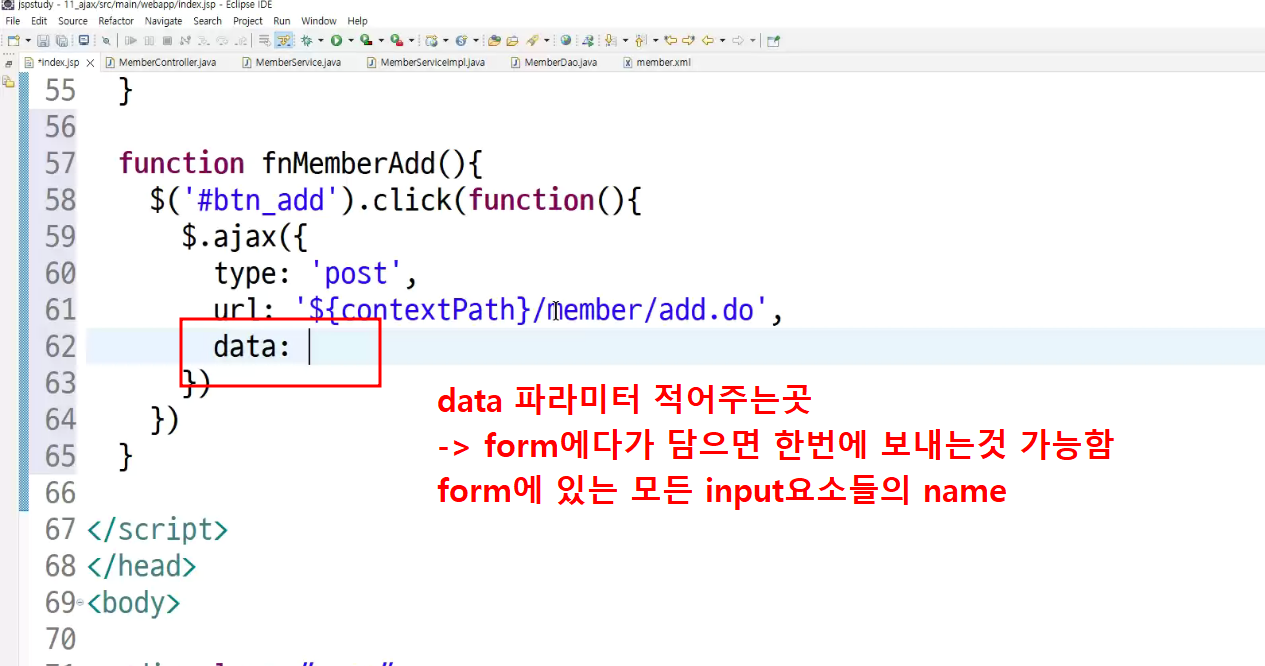Click the Open Perspective icon
Screen dimensions: 1265x666
coord(773,41)
